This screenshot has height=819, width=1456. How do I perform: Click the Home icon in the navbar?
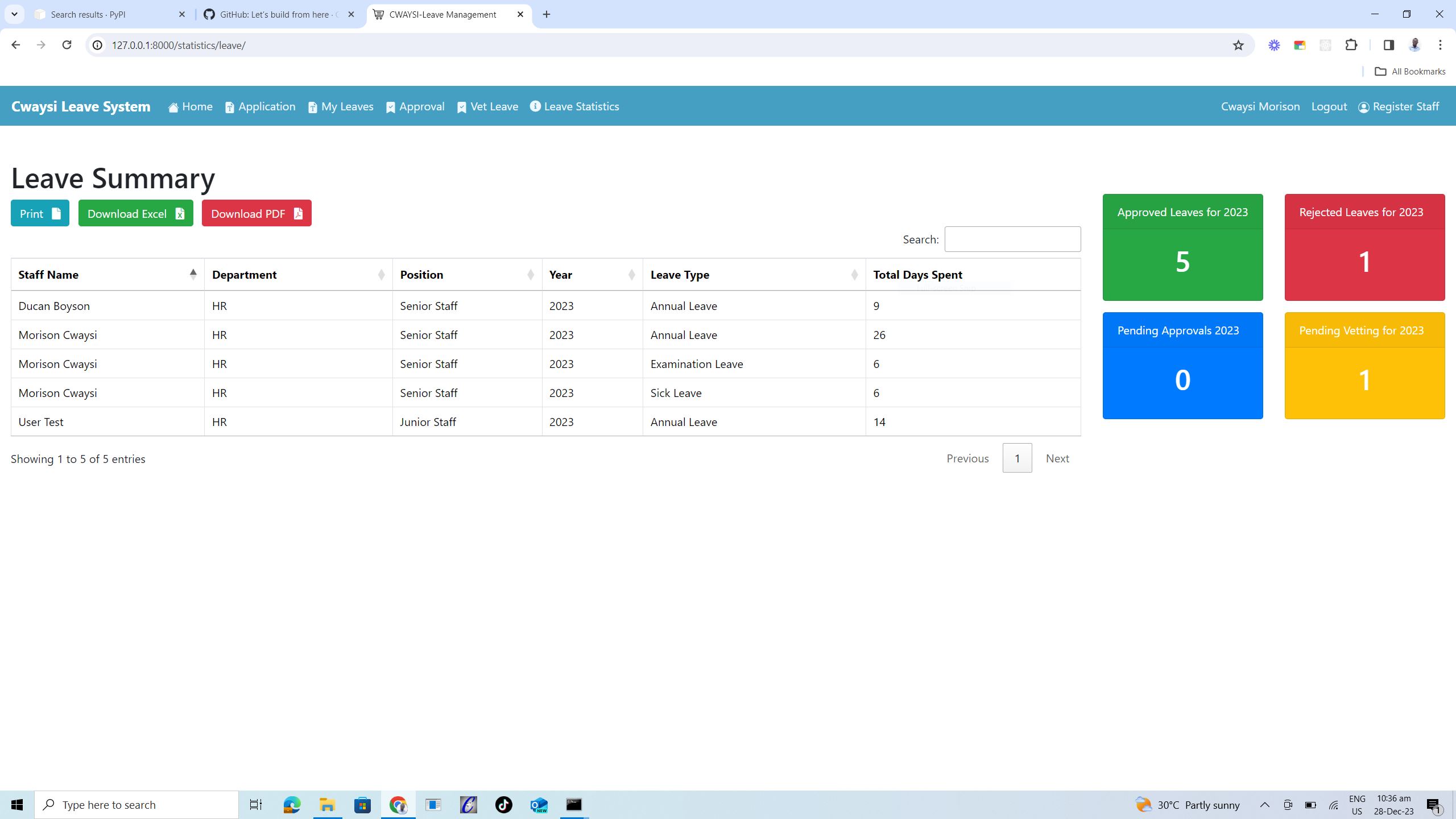[173, 106]
